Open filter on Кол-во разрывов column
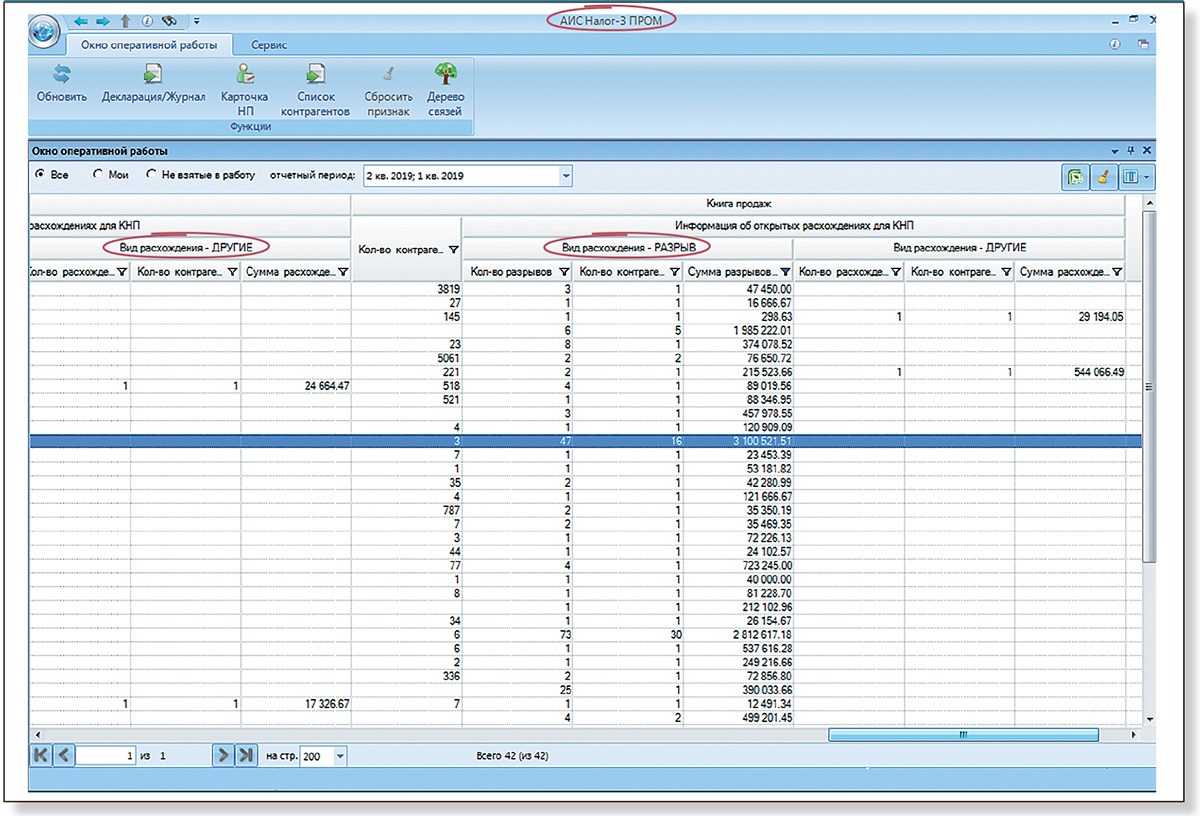Image resolution: width=1200 pixels, height=816 pixels. 564,271
